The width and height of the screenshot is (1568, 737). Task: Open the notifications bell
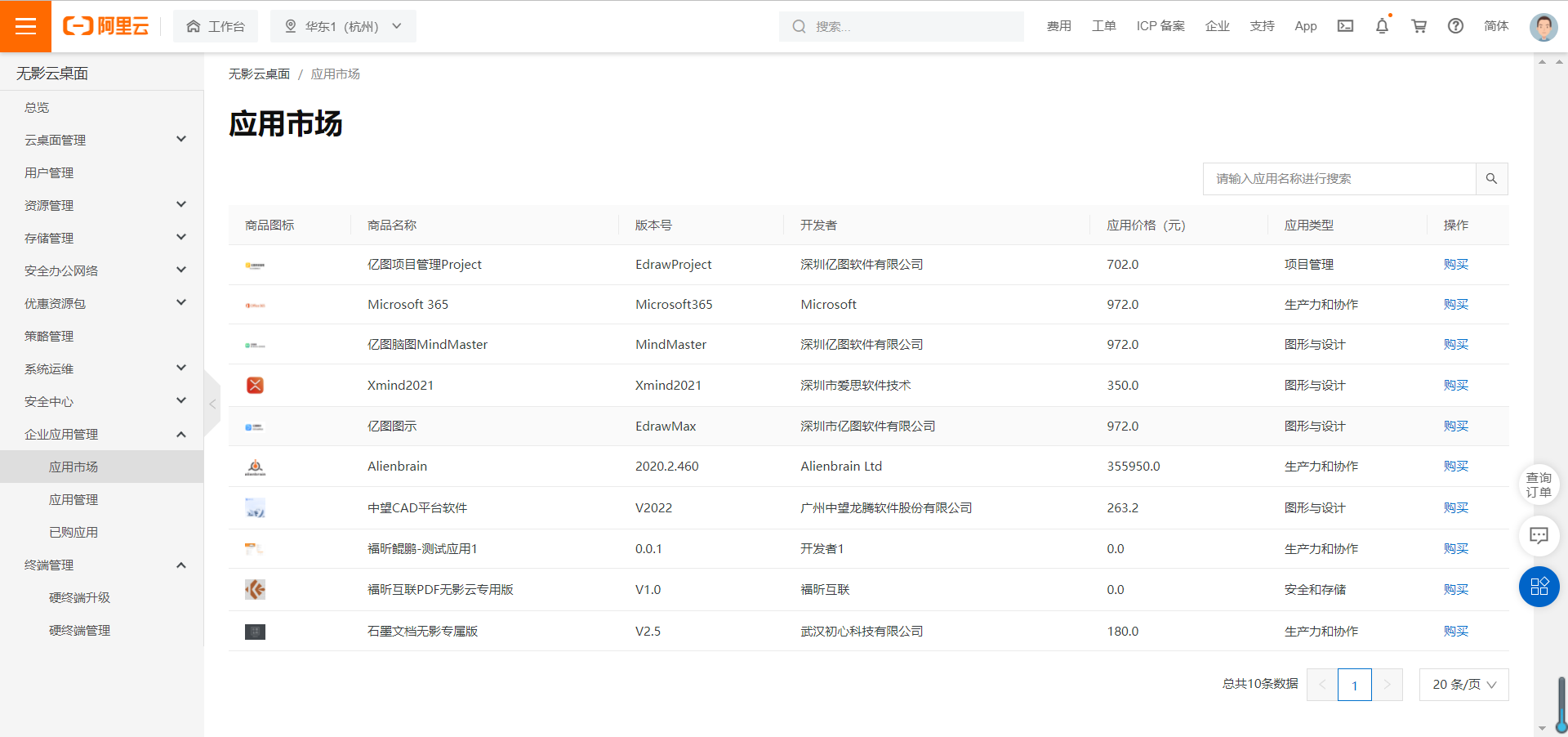[x=1382, y=26]
